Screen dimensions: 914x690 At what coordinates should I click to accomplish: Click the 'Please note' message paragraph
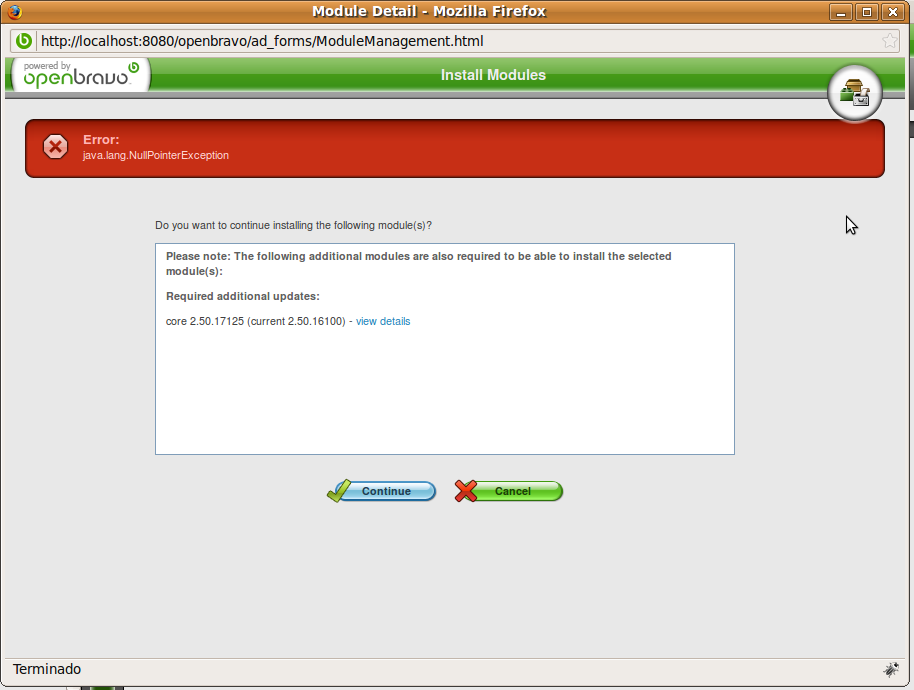point(419,263)
